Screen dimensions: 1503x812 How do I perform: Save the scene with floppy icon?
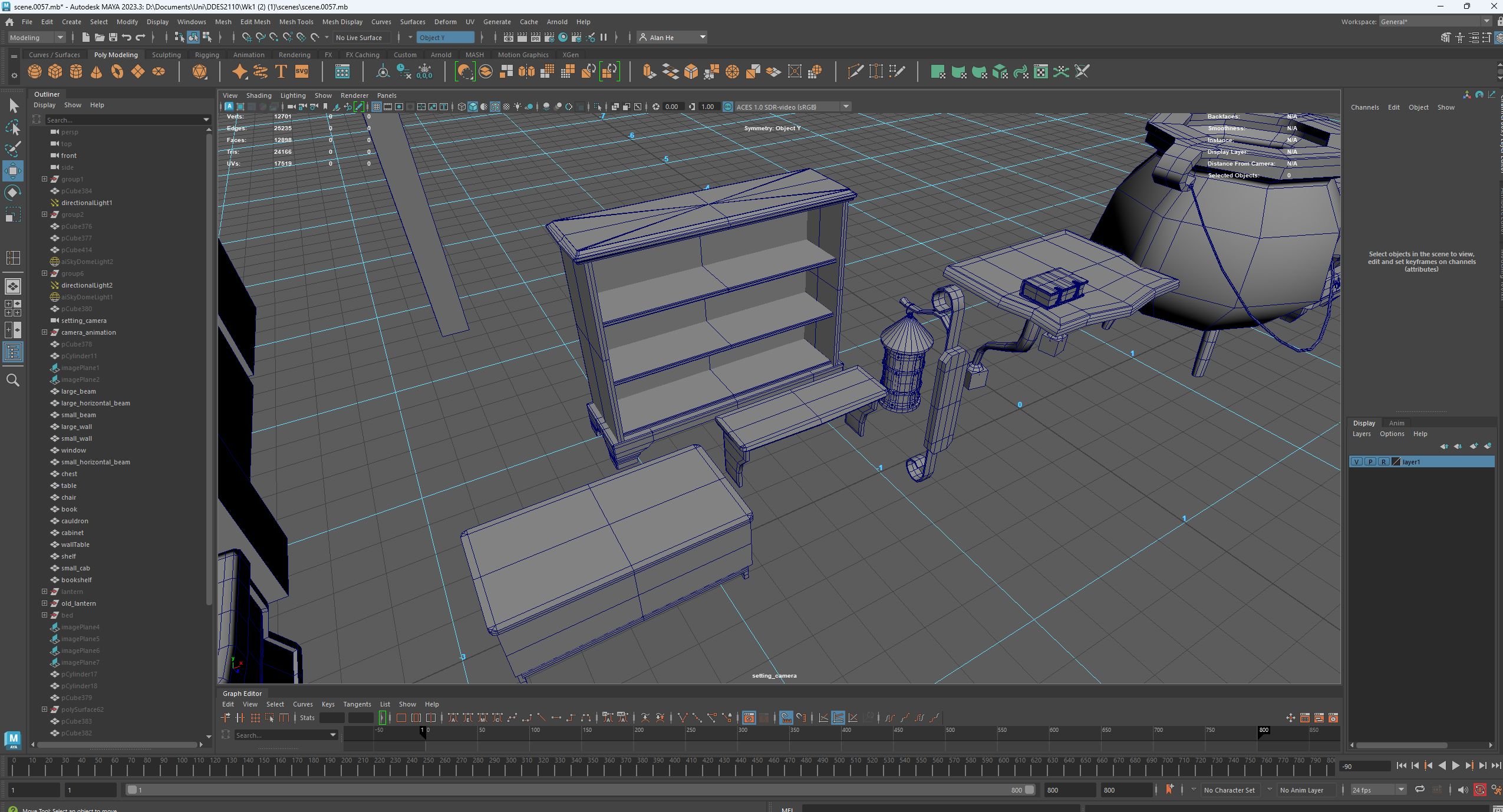[x=113, y=37]
